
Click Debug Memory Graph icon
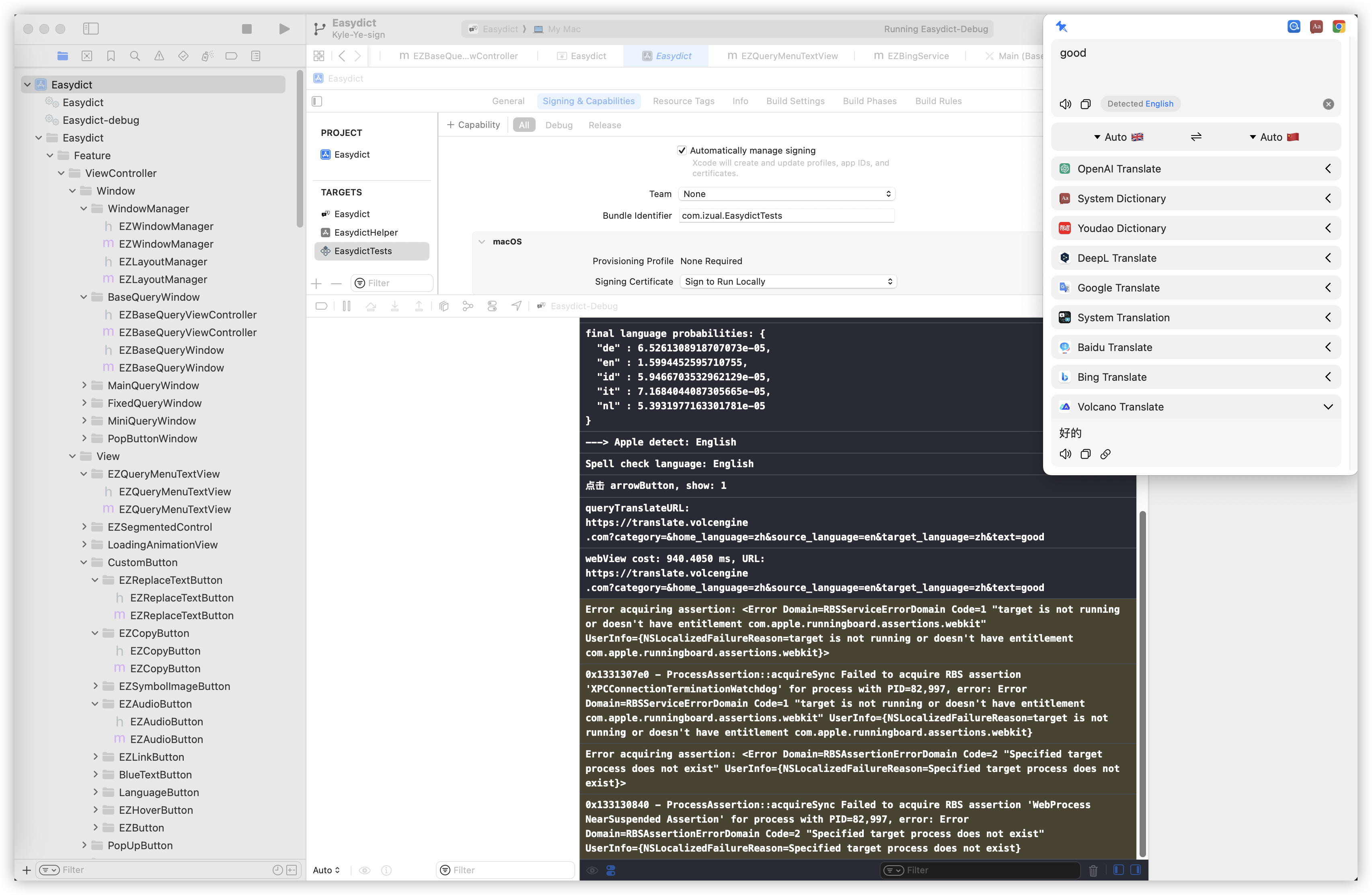pos(468,306)
